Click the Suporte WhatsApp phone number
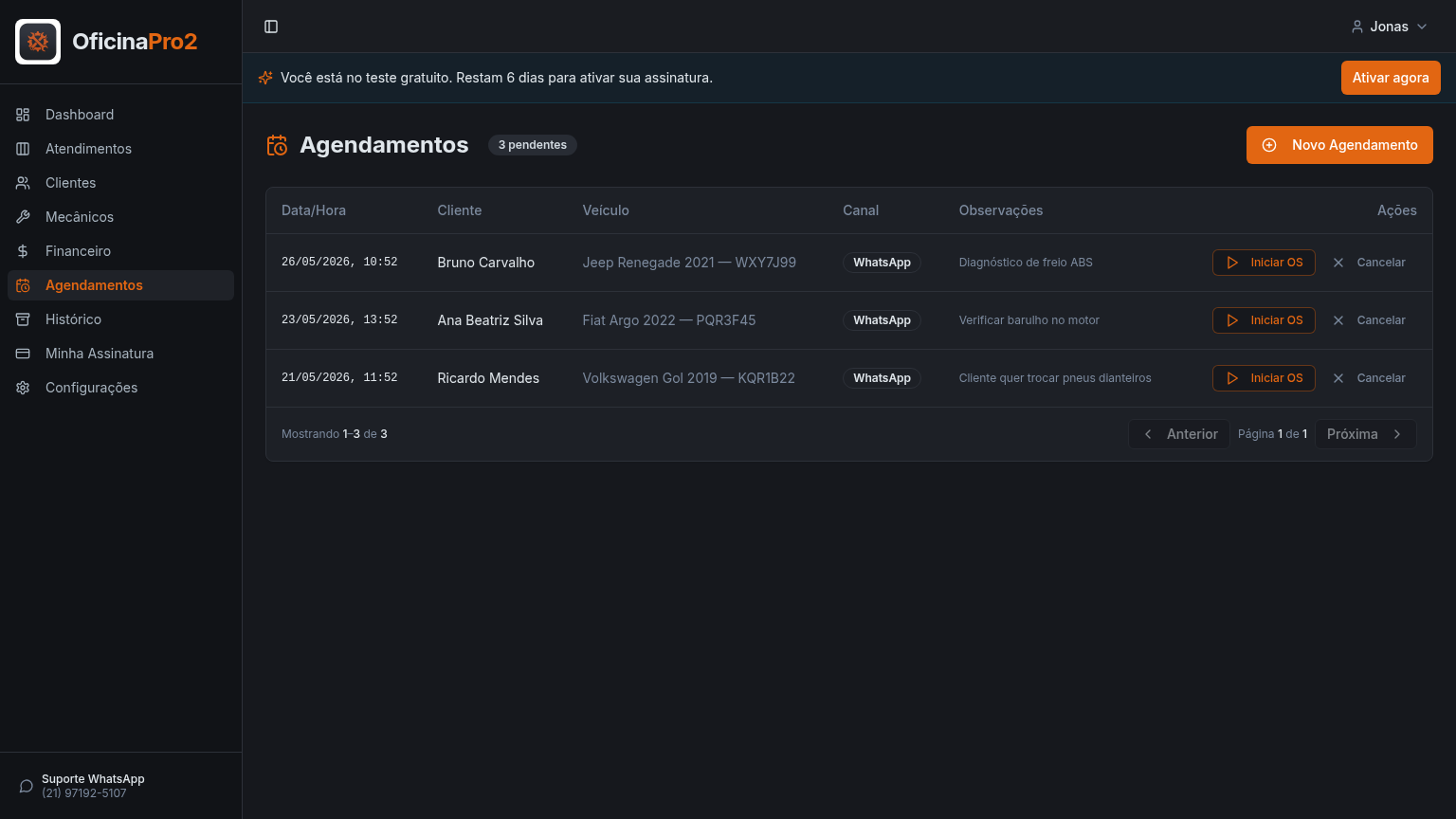The height and width of the screenshot is (819, 1456). tap(84, 793)
